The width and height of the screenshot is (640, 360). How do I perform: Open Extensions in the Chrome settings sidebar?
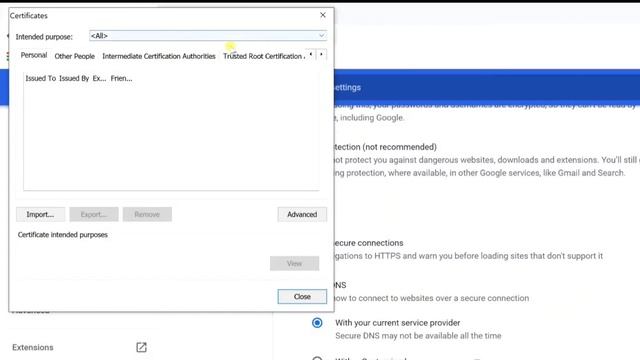point(33,347)
